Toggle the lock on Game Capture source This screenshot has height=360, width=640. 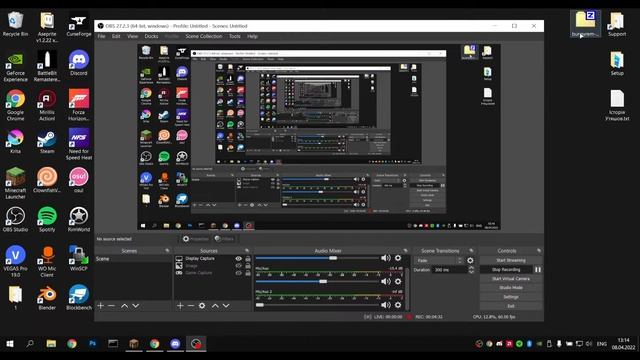[248, 273]
